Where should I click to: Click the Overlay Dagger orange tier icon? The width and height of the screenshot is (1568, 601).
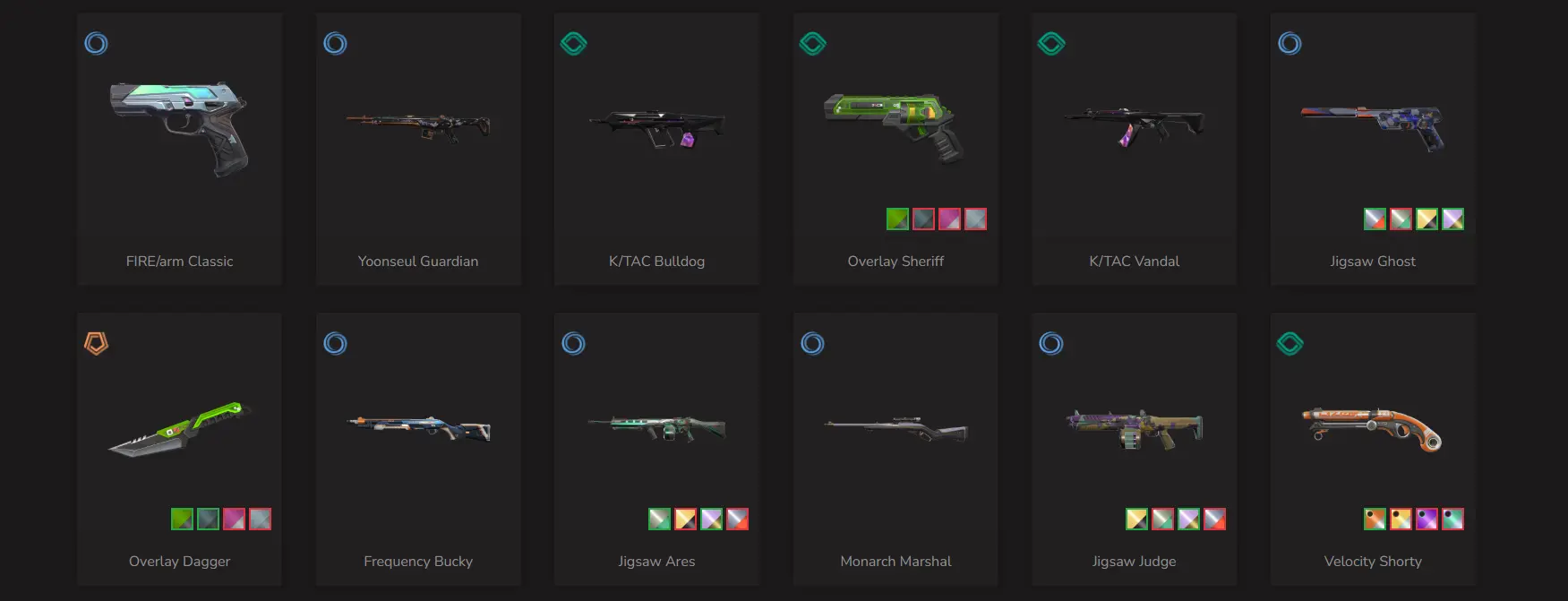[x=96, y=343]
